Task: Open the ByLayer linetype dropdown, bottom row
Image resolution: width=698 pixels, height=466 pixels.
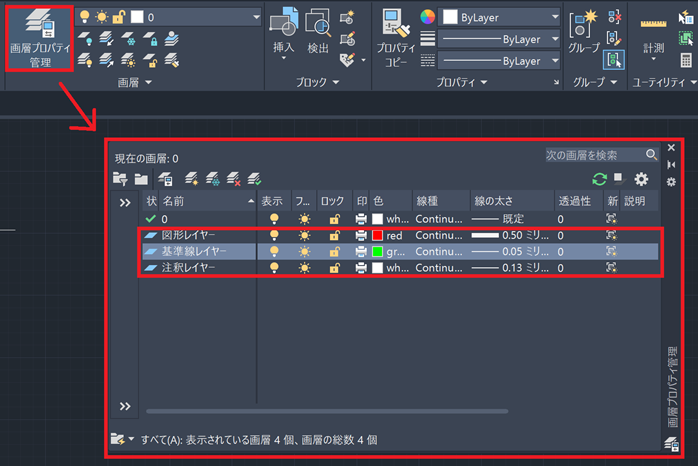Action: [x=499, y=61]
